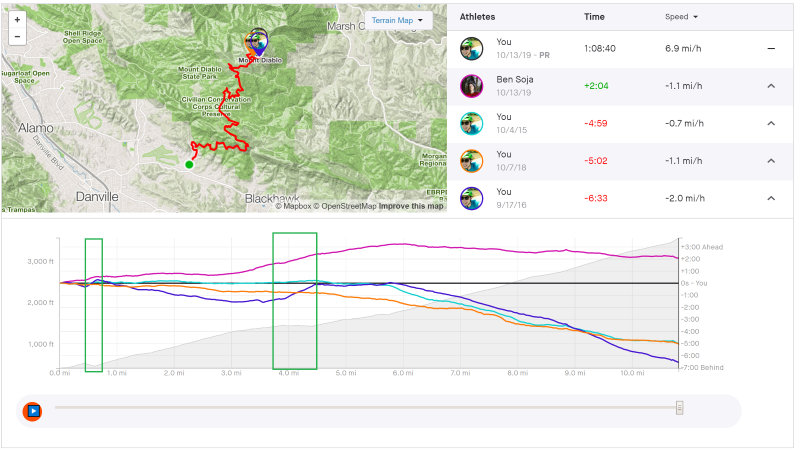The width and height of the screenshot is (800, 453).
Task: Click the play button for the race replay
Action: (33, 410)
